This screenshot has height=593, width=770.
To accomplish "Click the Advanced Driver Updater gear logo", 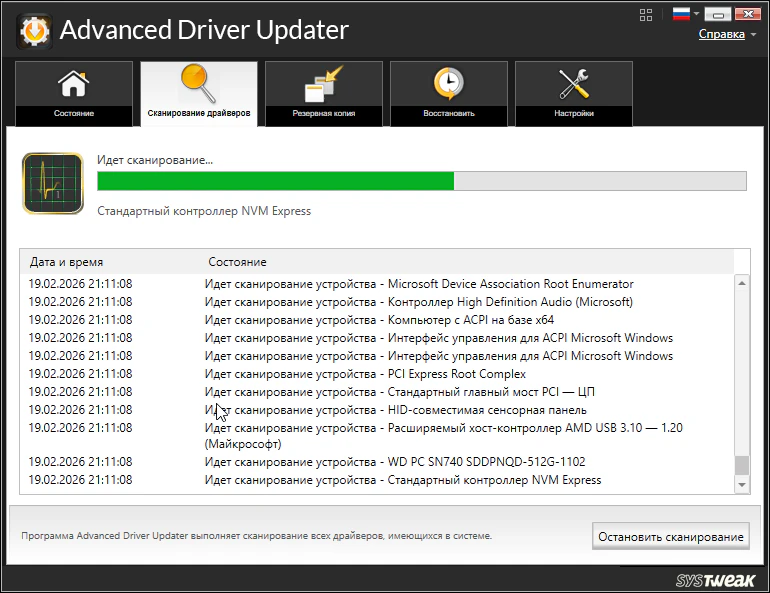I will [34, 30].
